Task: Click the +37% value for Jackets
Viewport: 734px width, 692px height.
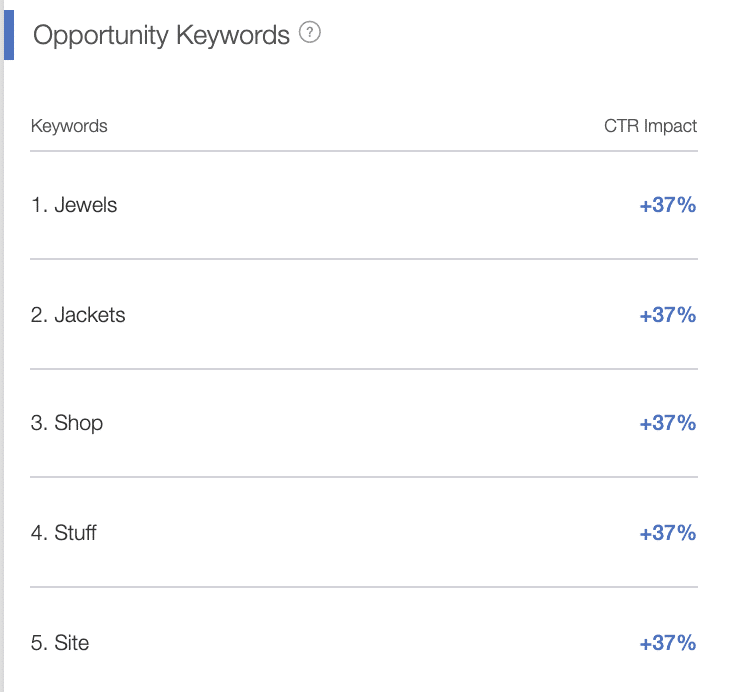Action: (668, 315)
